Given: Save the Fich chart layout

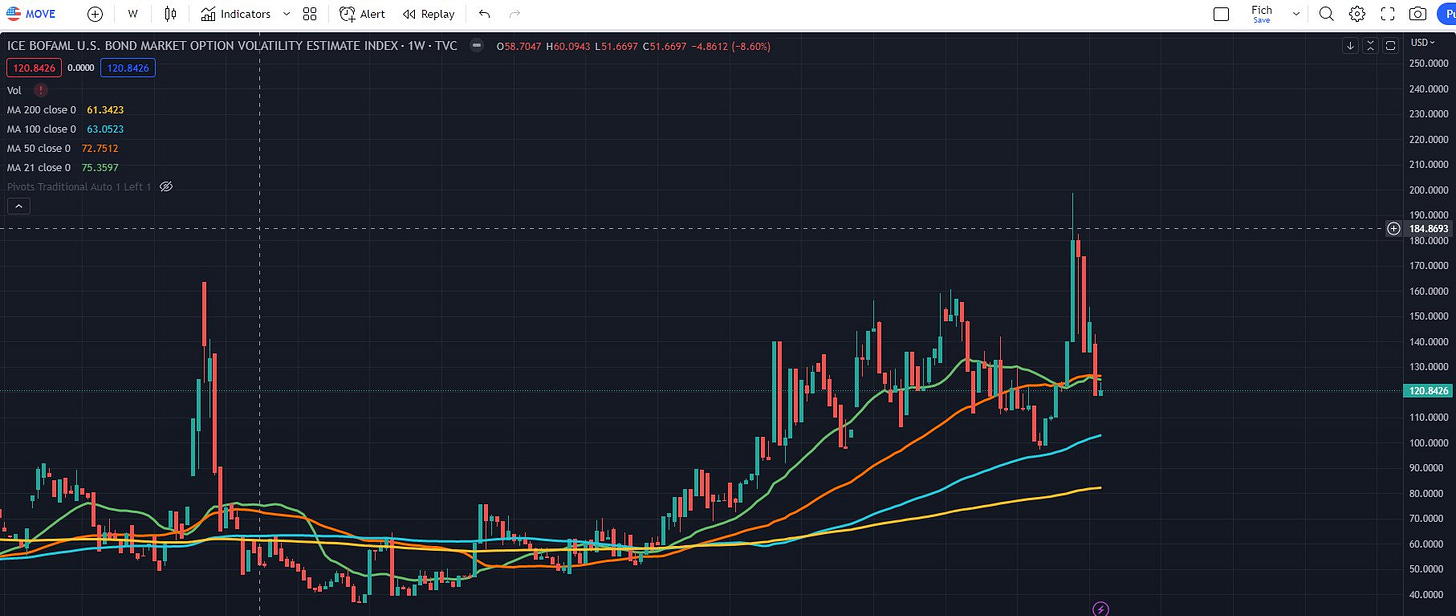Looking at the screenshot, I should pos(1262,14).
